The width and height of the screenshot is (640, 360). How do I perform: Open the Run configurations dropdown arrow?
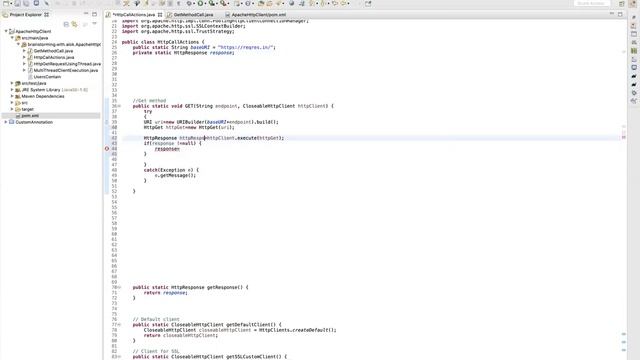tap(205, 3)
